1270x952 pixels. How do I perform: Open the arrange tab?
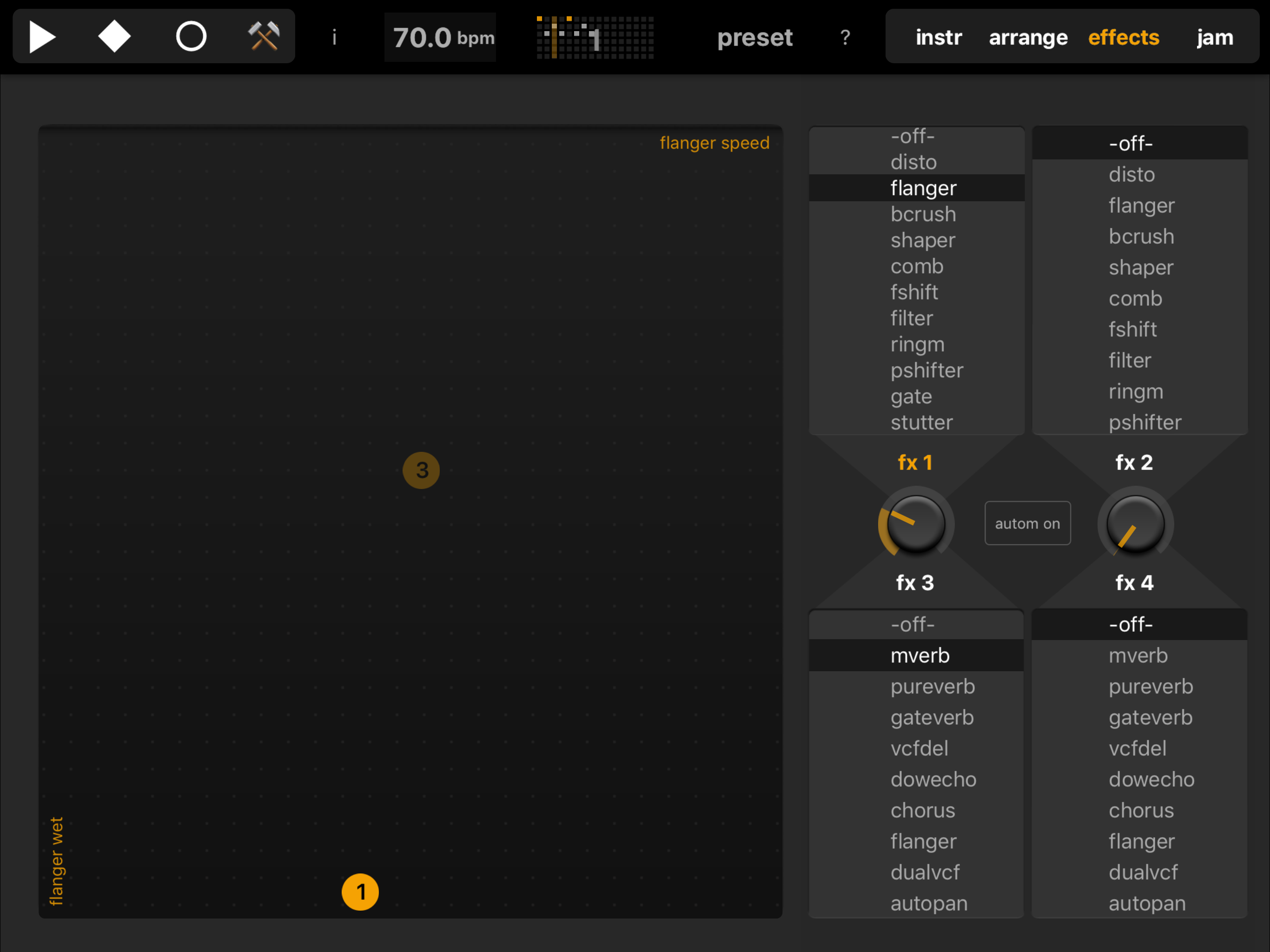click(x=1028, y=38)
